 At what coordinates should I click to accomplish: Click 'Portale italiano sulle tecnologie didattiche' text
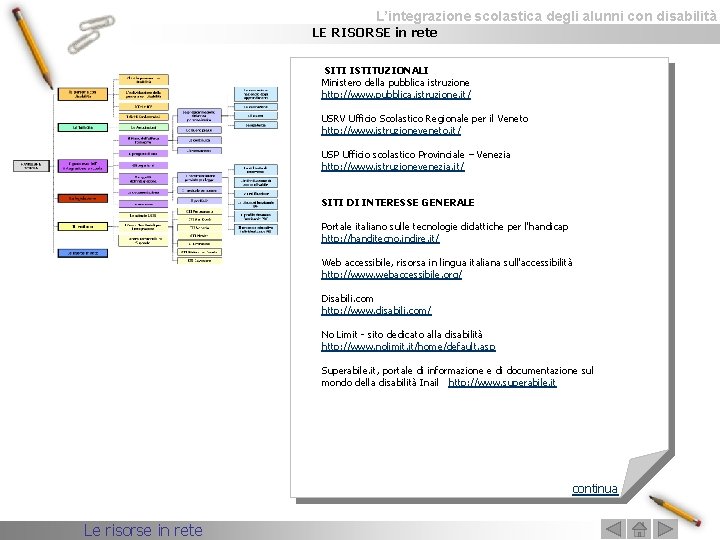pyautogui.click(x=444, y=226)
